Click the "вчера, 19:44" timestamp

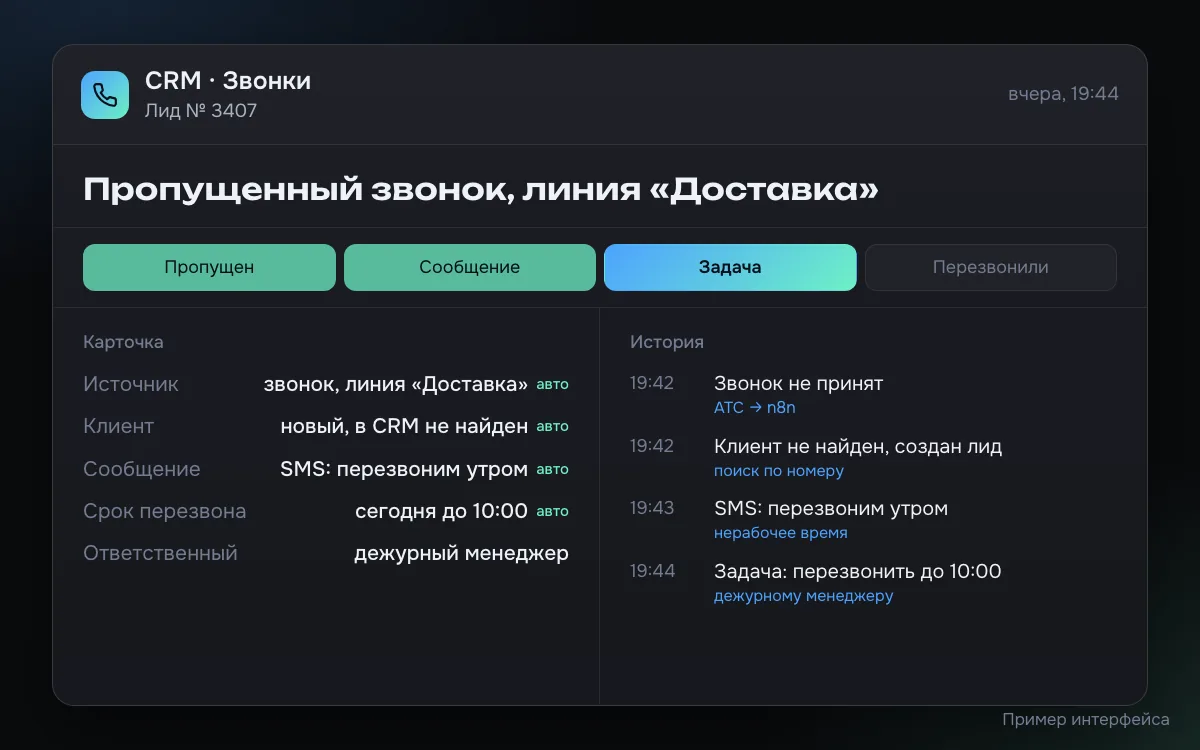[1063, 94]
